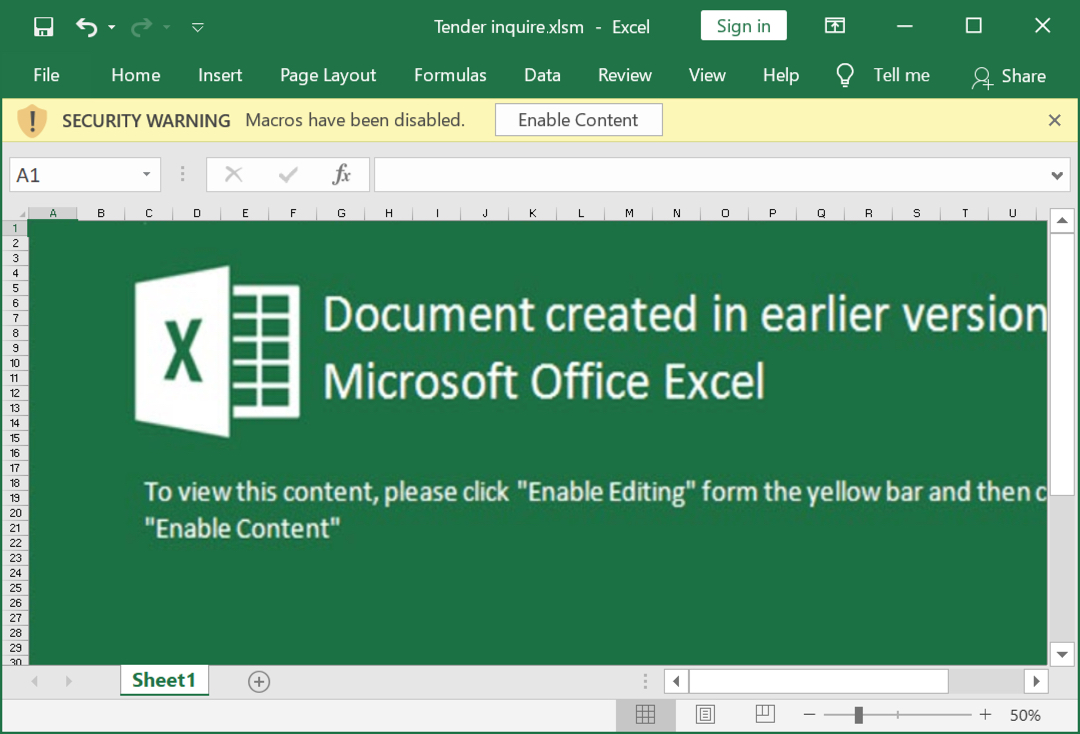This screenshot has height=734, width=1080.
Task: Click the horizontal scrollbar left arrow
Action: [x=676, y=682]
